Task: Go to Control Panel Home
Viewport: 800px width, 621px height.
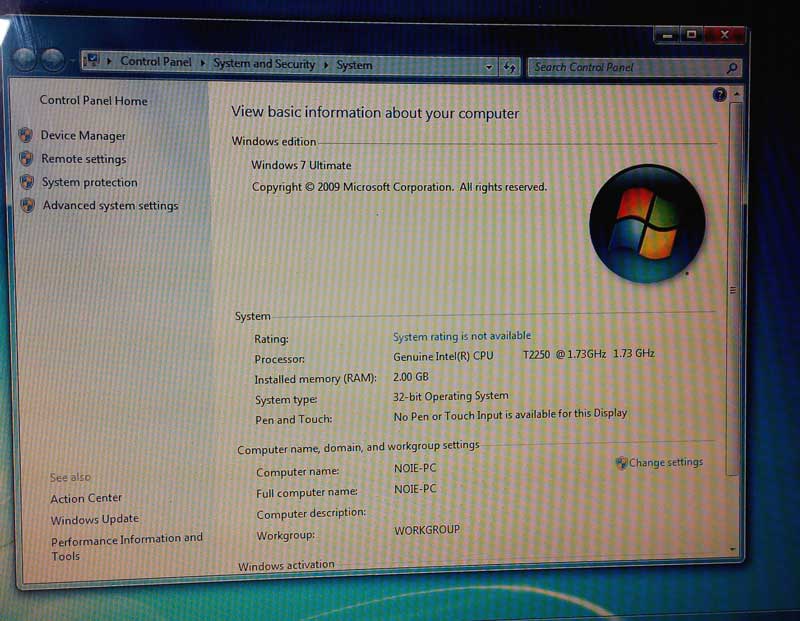Action: [93, 101]
